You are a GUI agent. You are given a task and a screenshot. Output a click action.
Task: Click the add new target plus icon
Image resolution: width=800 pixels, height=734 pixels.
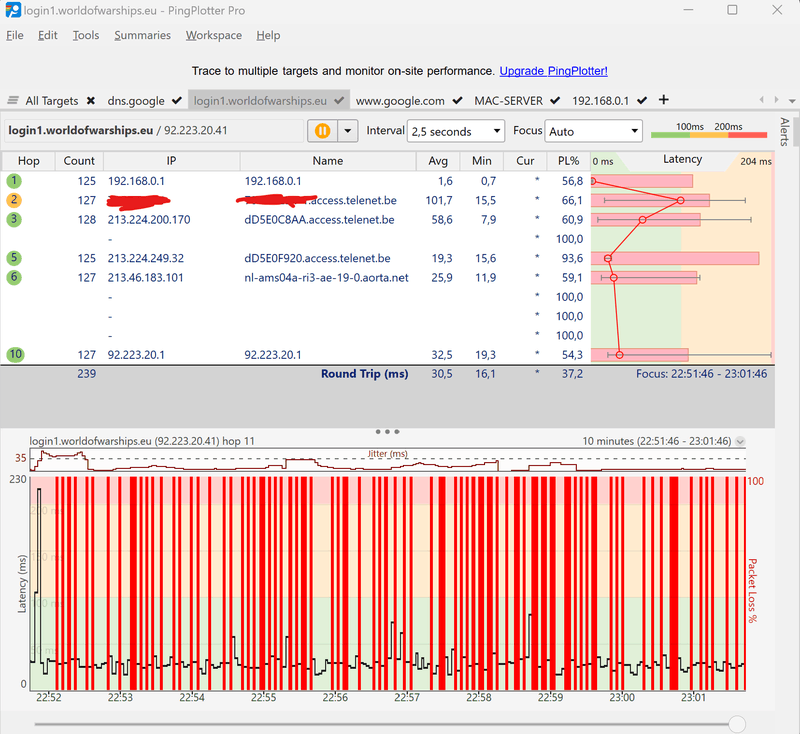tap(664, 100)
